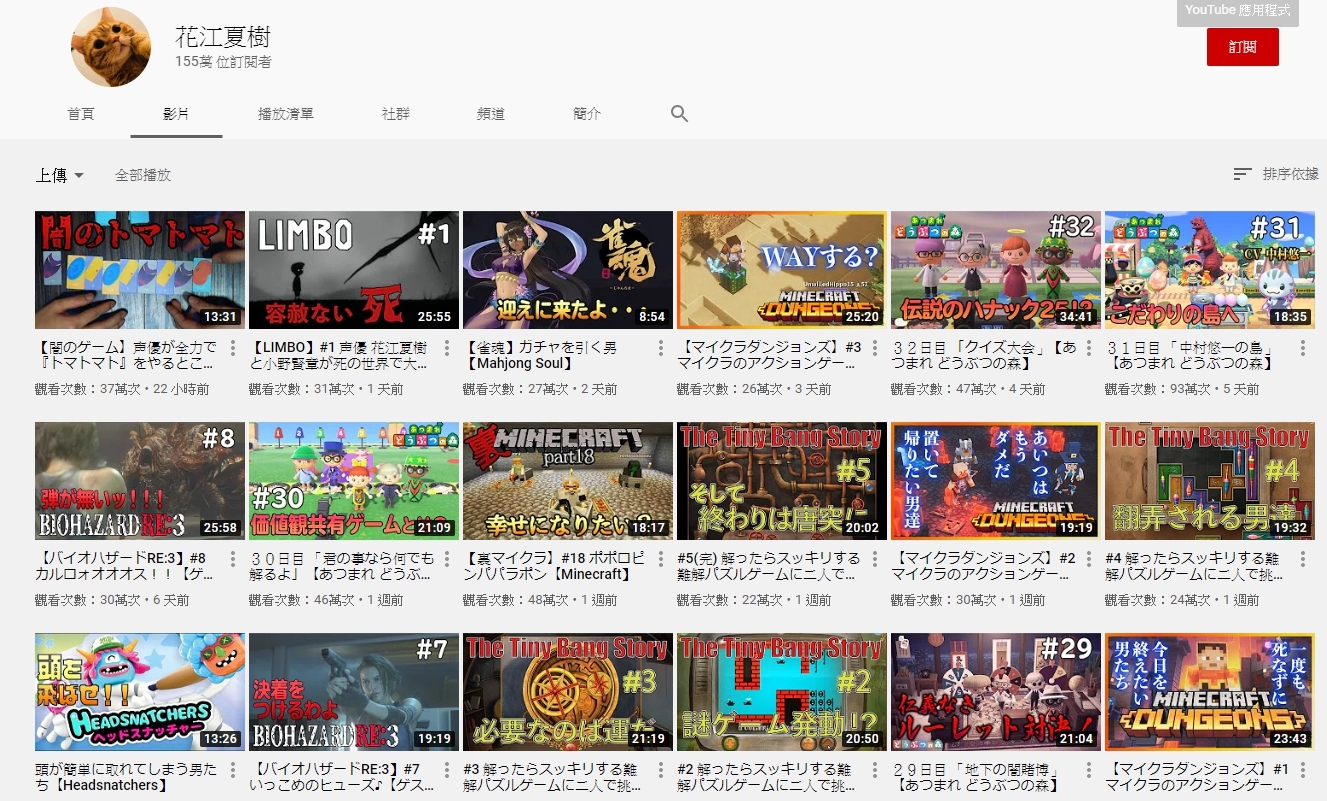Open The Tiny Bang Story #5 thumbnail
Screen dimensions: 1327x801
(x=782, y=481)
